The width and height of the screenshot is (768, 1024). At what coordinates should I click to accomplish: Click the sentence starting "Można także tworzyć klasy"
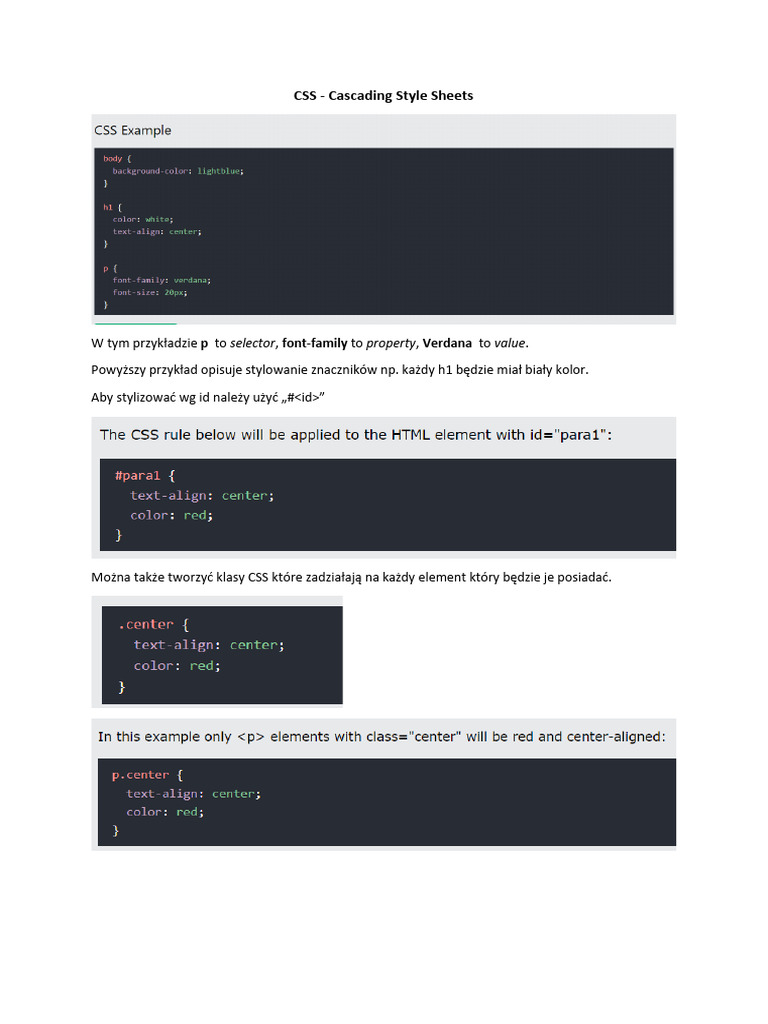(x=350, y=577)
